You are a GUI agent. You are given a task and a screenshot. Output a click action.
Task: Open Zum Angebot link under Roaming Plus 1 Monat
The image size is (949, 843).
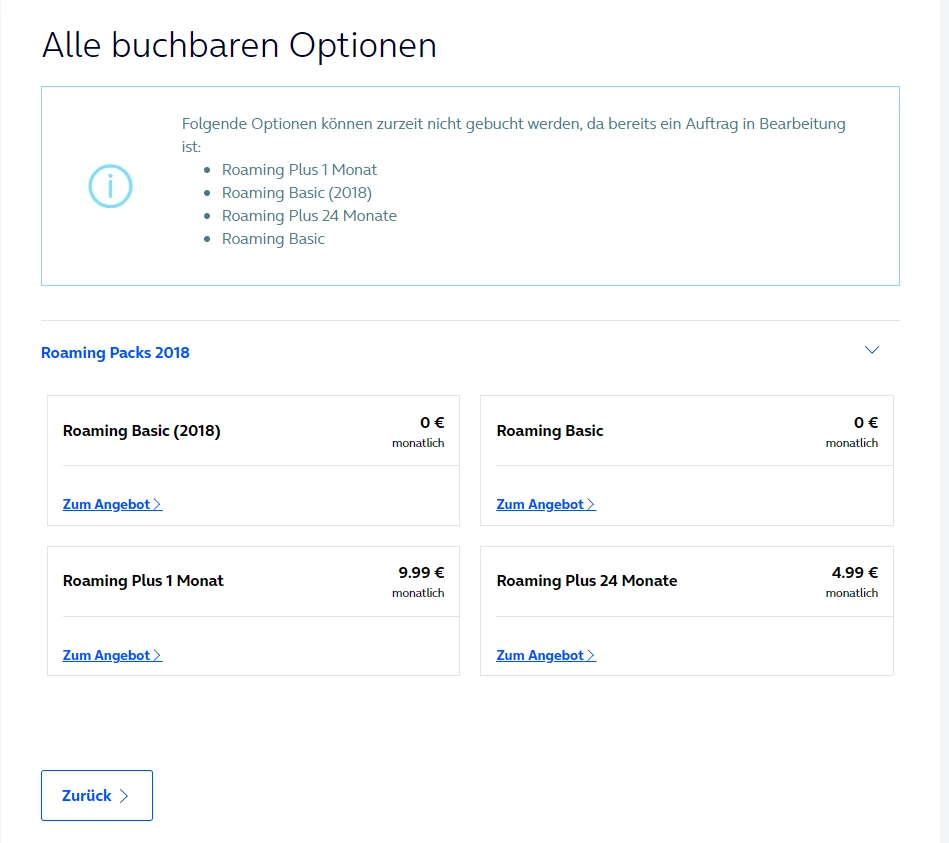coord(105,655)
